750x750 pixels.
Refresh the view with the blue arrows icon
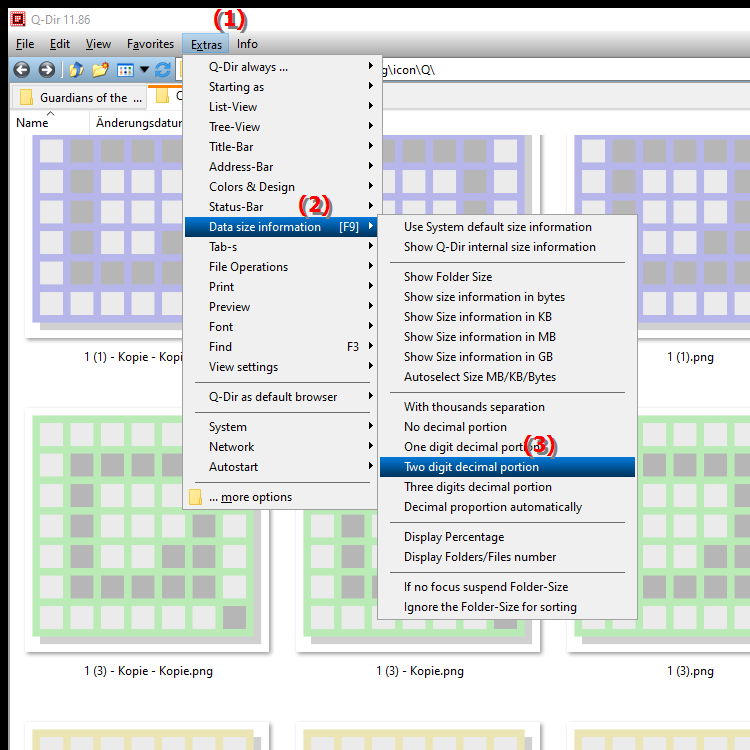(163, 70)
